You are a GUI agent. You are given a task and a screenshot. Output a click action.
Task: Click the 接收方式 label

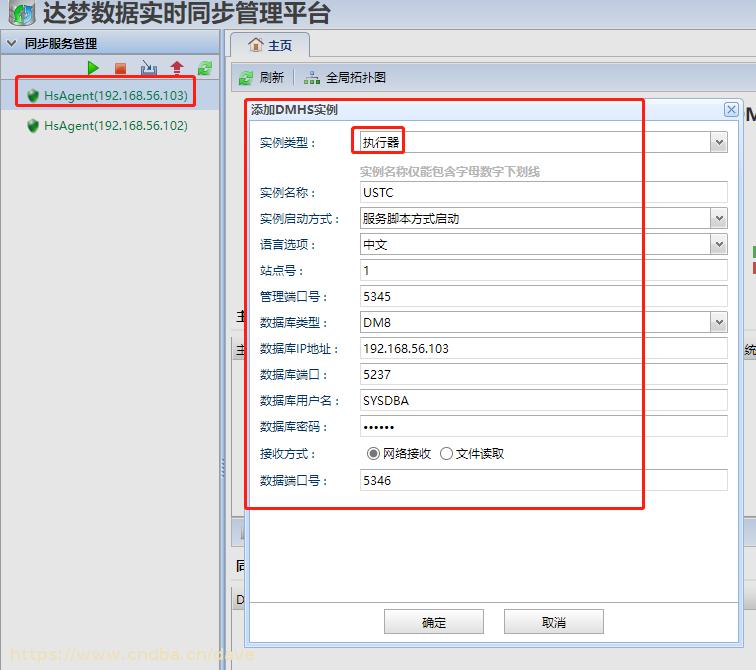(288, 454)
